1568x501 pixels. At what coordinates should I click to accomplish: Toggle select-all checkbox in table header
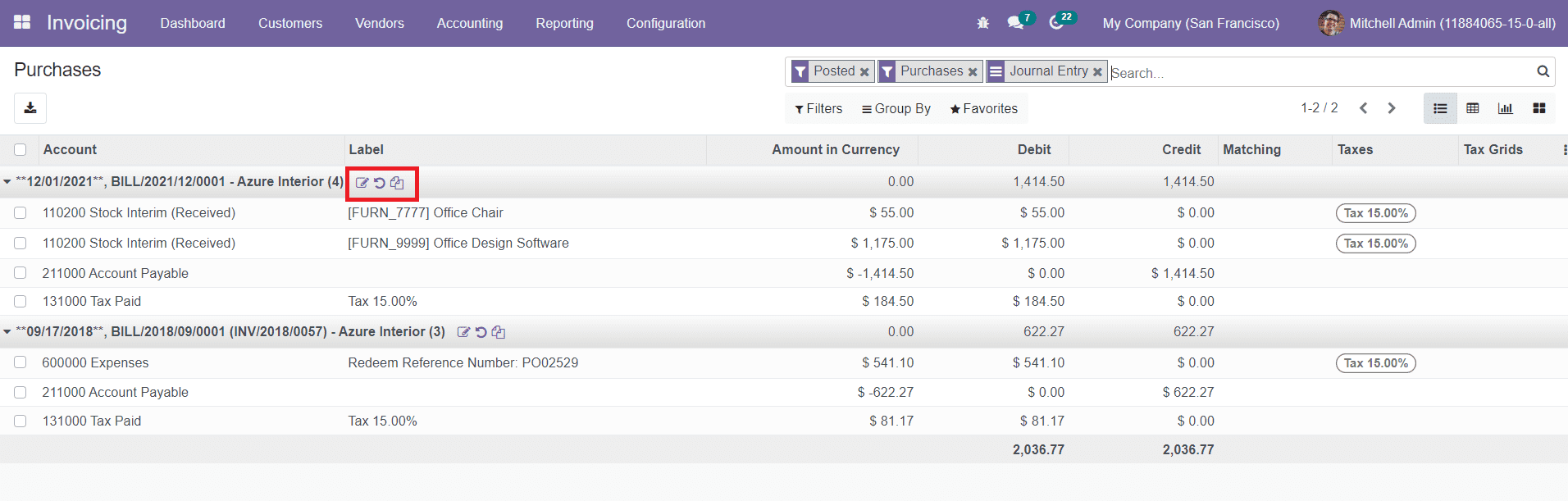coord(21,149)
